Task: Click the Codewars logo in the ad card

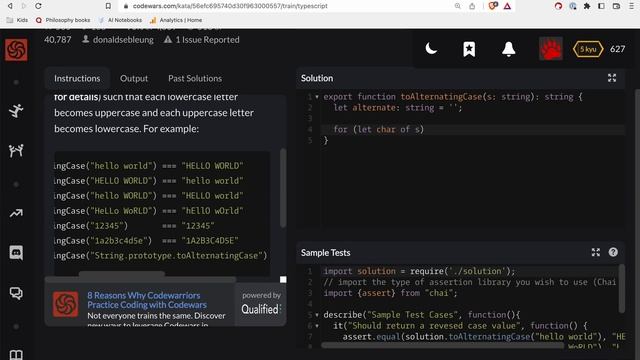Action: pos(65,304)
